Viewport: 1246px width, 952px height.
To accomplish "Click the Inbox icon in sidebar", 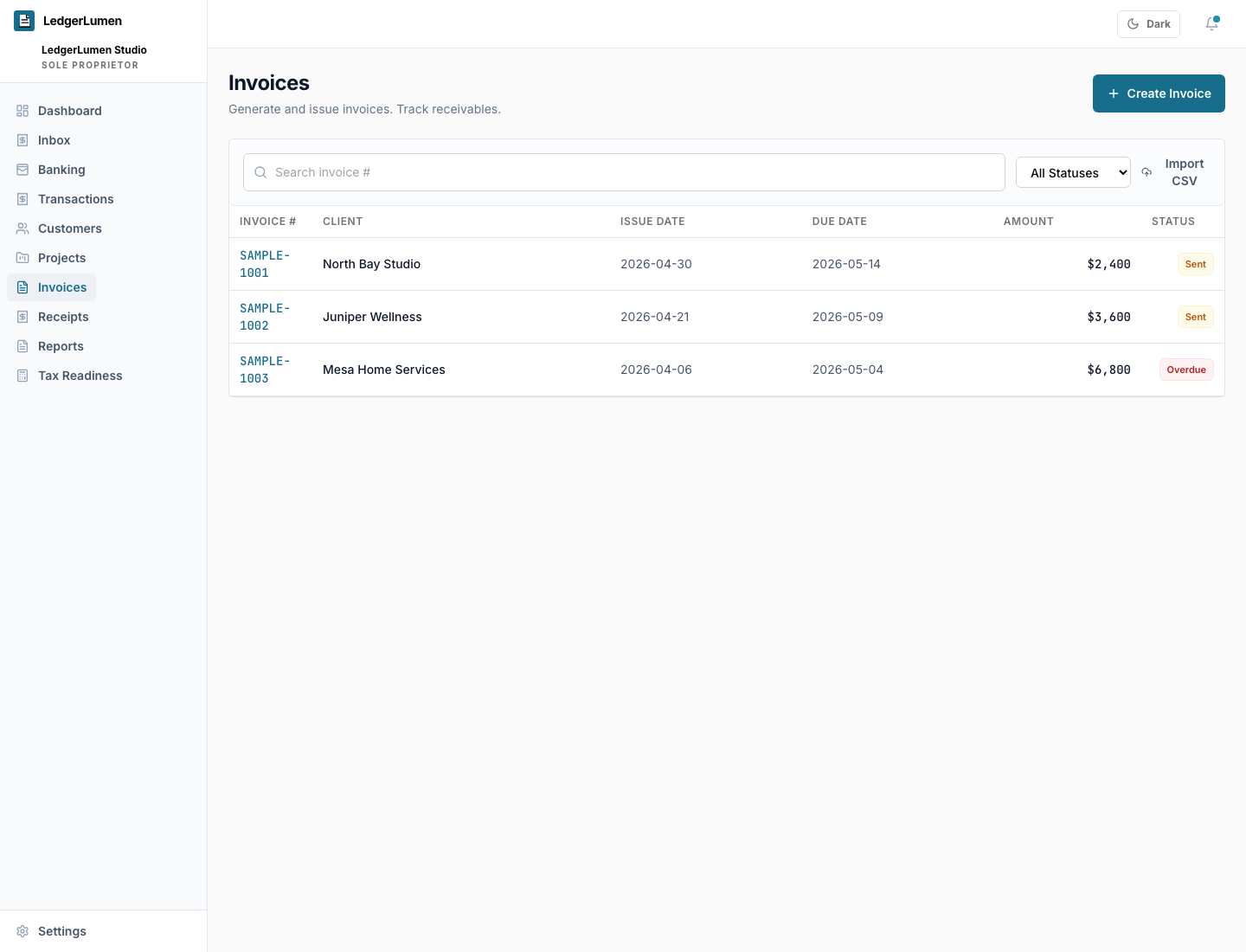I will tap(22, 140).
